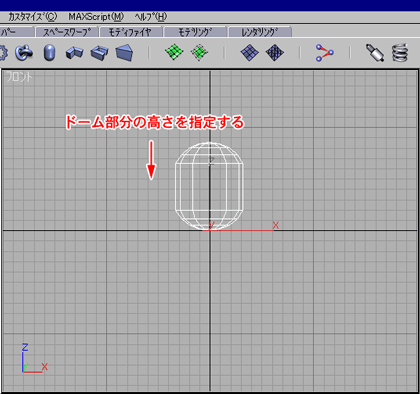
Task: Open the カスタマイズ(C) menu
Action: pyautogui.click(x=32, y=17)
